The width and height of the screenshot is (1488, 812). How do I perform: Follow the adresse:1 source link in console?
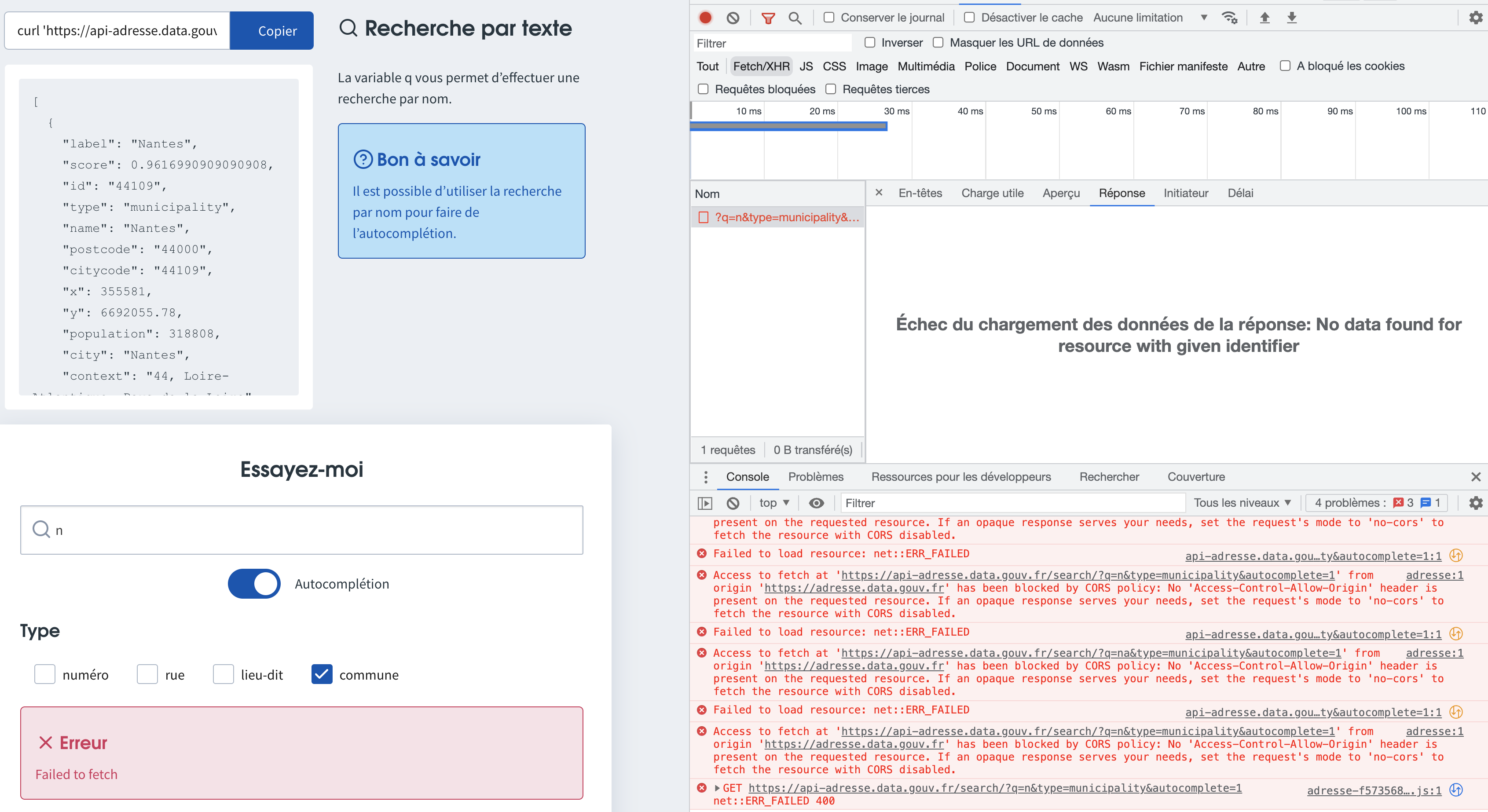(x=1434, y=575)
